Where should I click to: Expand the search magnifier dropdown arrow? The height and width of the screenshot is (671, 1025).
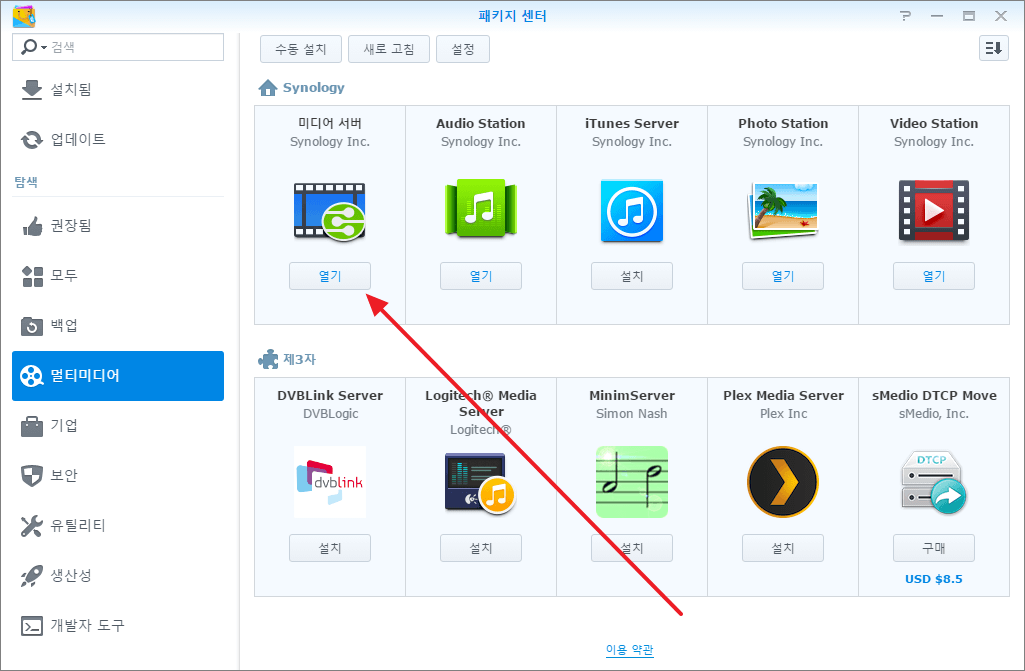tap(44, 47)
